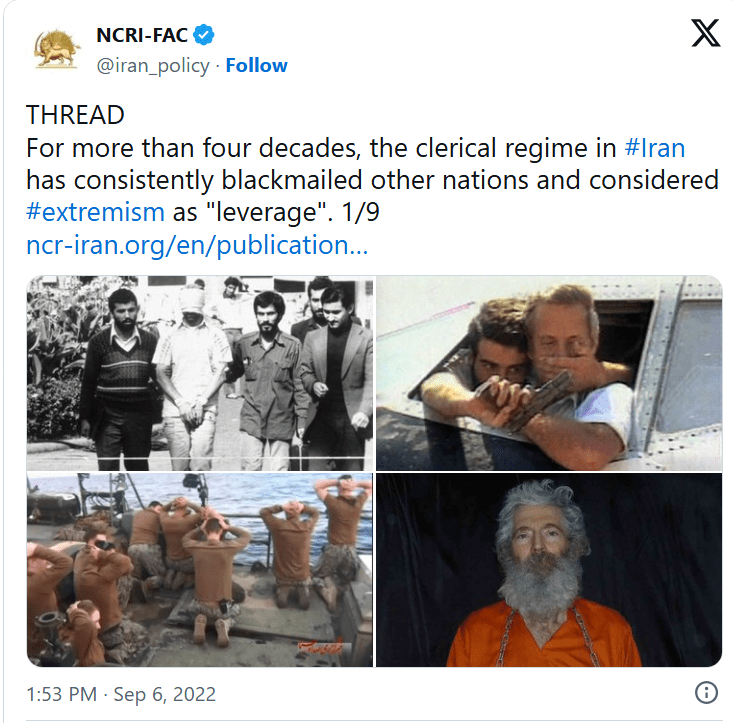Click the 1:53 PM Sep 6, 2022 timestamp
This screenshot has height=723, width=733.
click(x=121, y=694)
